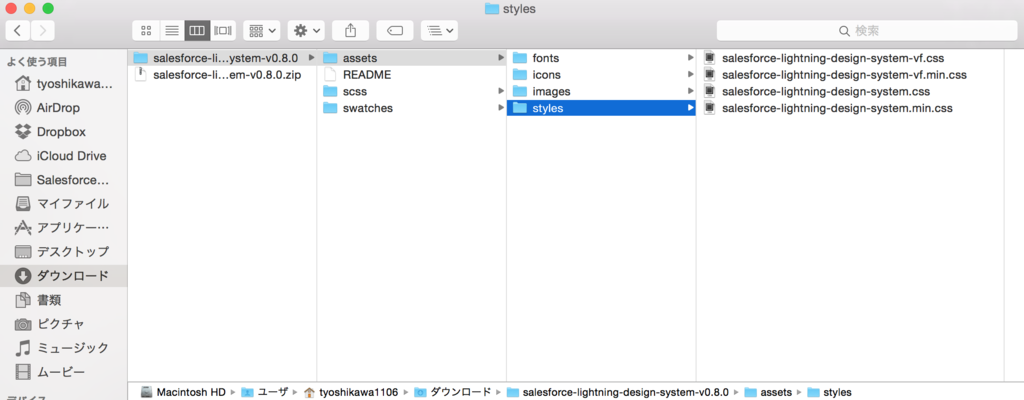The image size is (1024, 400).
Task: Switch to icon view
Action: [146, 30]
